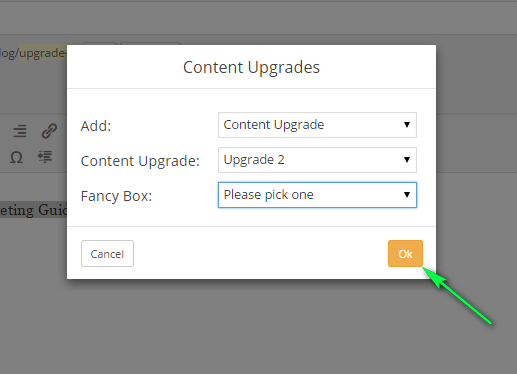The image size is (517, 374).
Task: Click the 'Fancy Box:' field label
Action: click(116, 196)
